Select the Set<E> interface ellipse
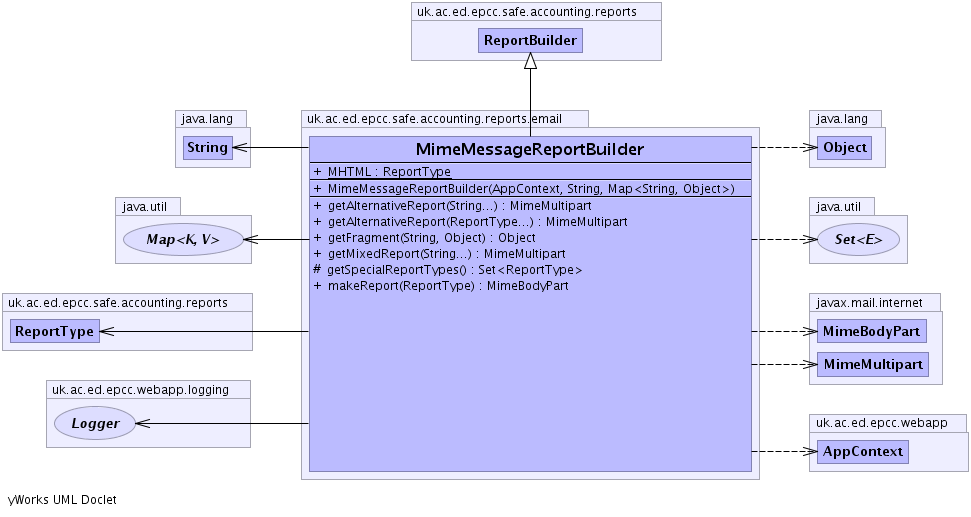The image size is (971, 517). [859, 240]
